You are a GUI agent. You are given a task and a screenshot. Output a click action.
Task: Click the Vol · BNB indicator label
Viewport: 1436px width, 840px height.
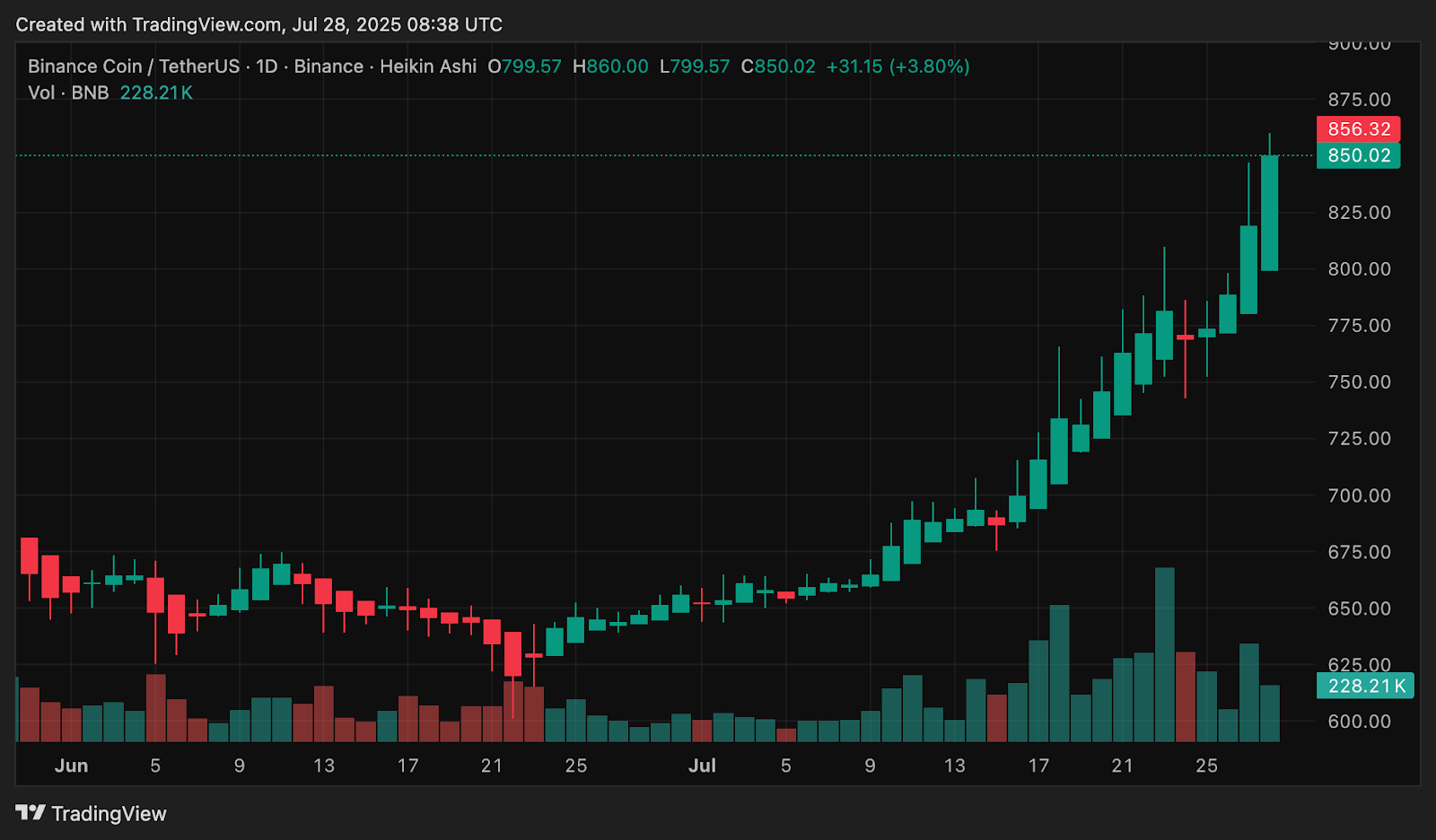(68, 93)
